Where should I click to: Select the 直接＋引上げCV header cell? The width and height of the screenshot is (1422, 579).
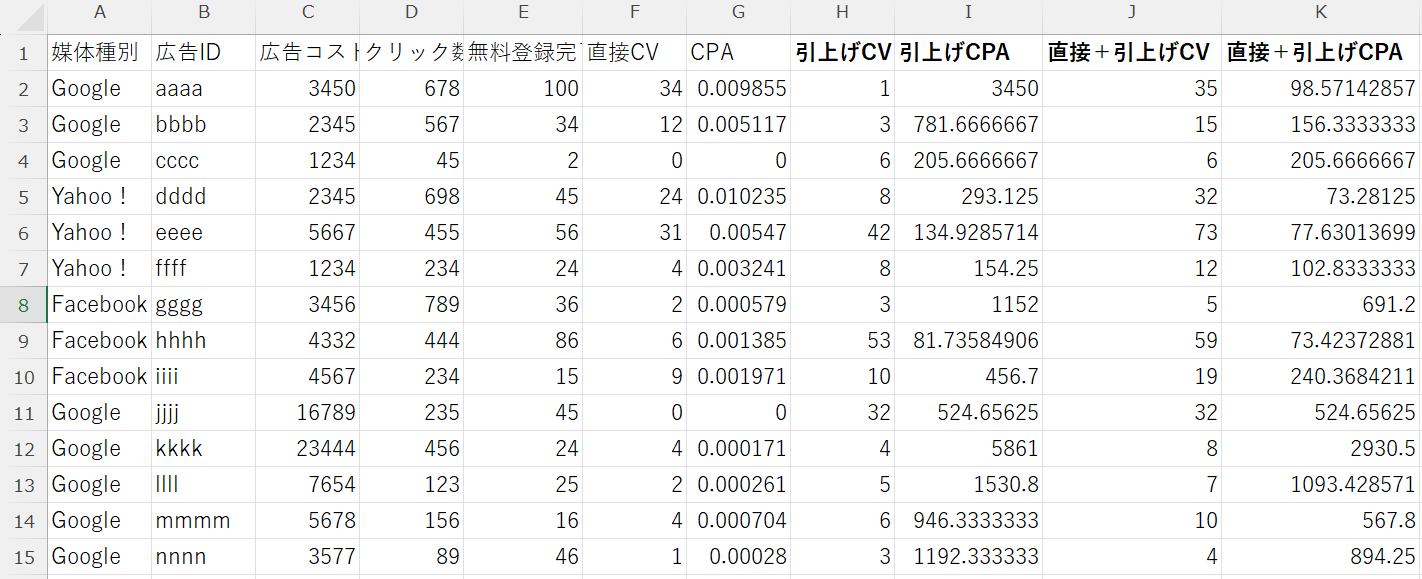(1130, 53)
